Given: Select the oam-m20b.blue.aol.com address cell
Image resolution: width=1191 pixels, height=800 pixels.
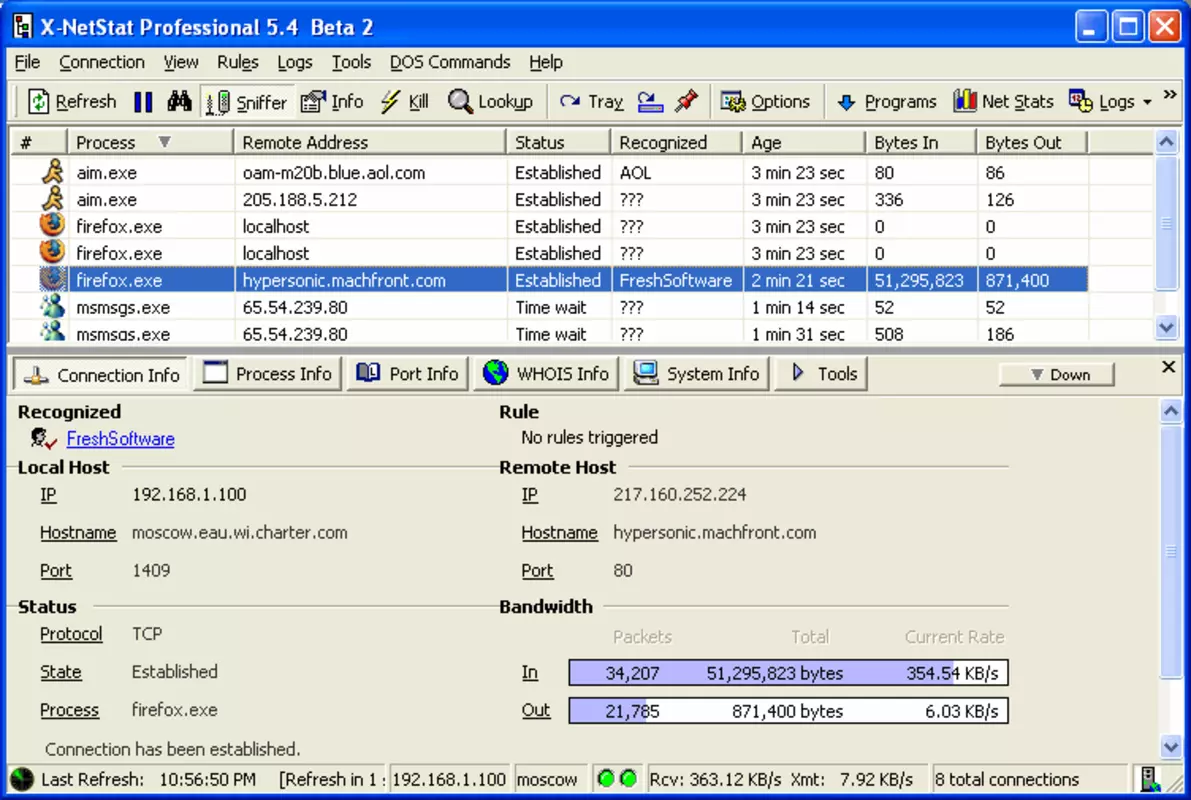Looking at the screenshot, I should (371, 172).
